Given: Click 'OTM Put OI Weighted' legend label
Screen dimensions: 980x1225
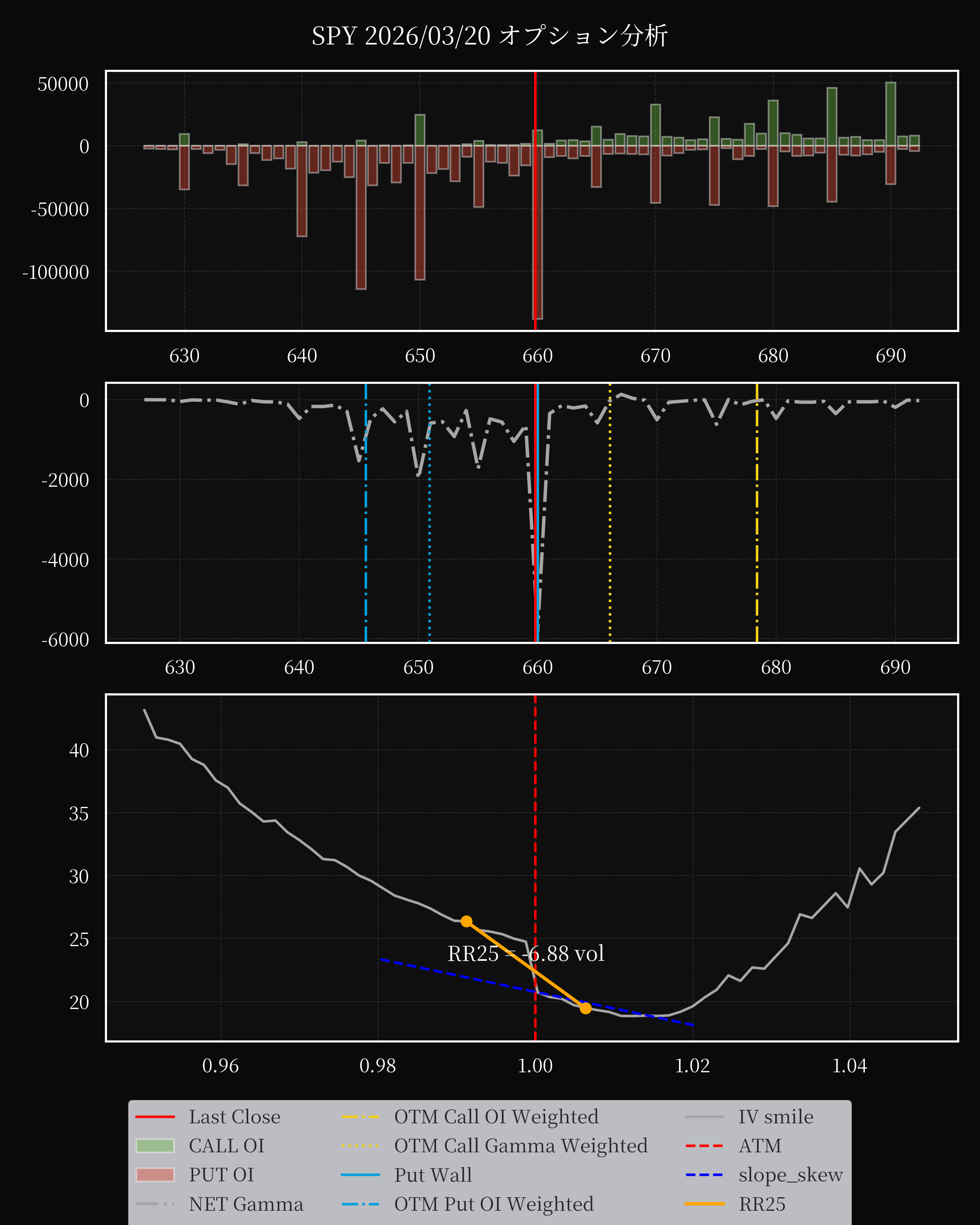Looking at the screenshot, I should point(494,1203).
